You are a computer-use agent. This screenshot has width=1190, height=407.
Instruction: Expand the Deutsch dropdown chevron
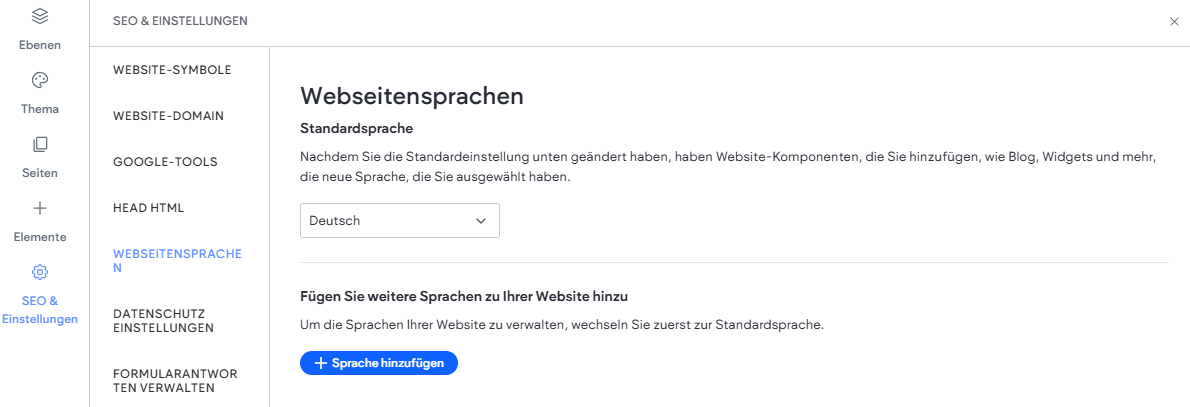click(480, 221)
